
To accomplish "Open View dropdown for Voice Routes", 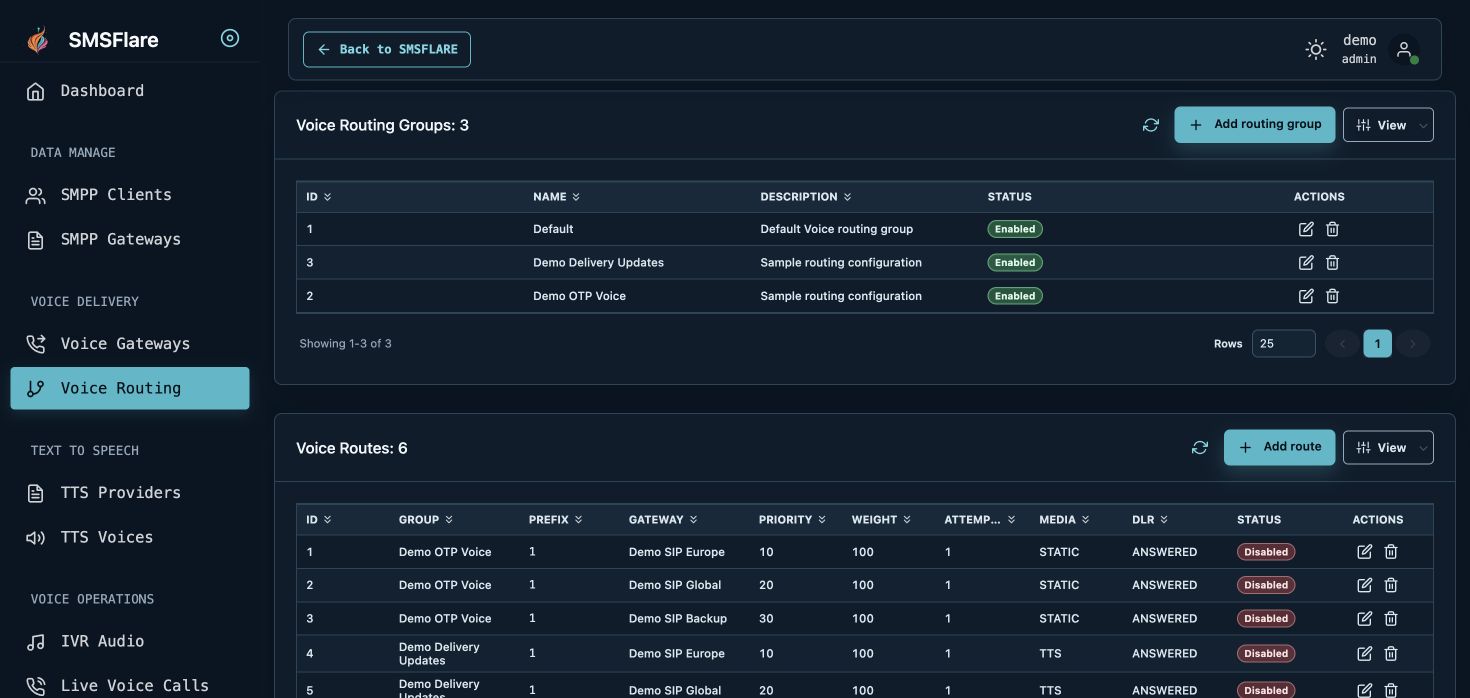I will 1388,448.
